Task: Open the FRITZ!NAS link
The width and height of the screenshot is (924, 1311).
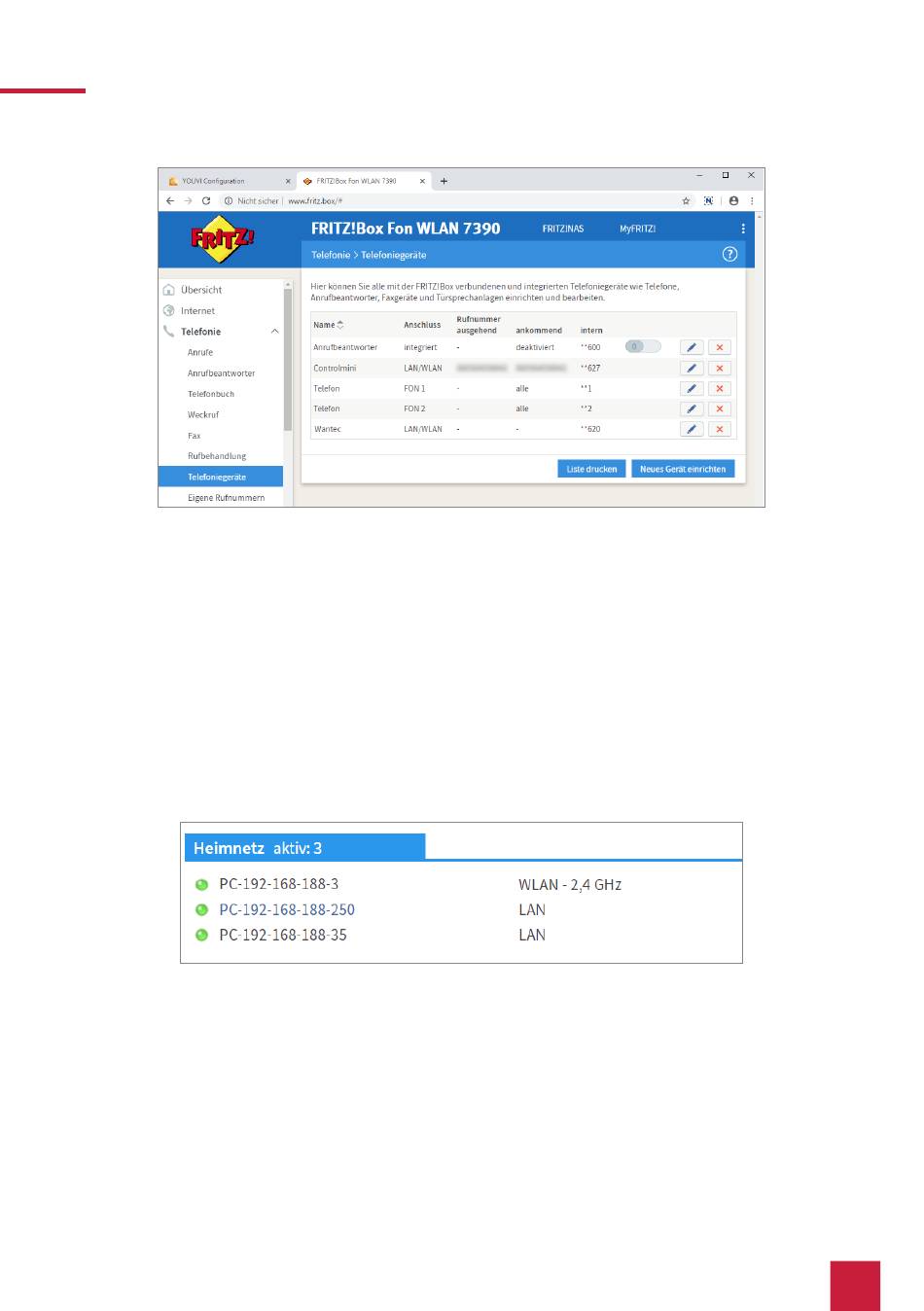Action: [x=563, y=229]
